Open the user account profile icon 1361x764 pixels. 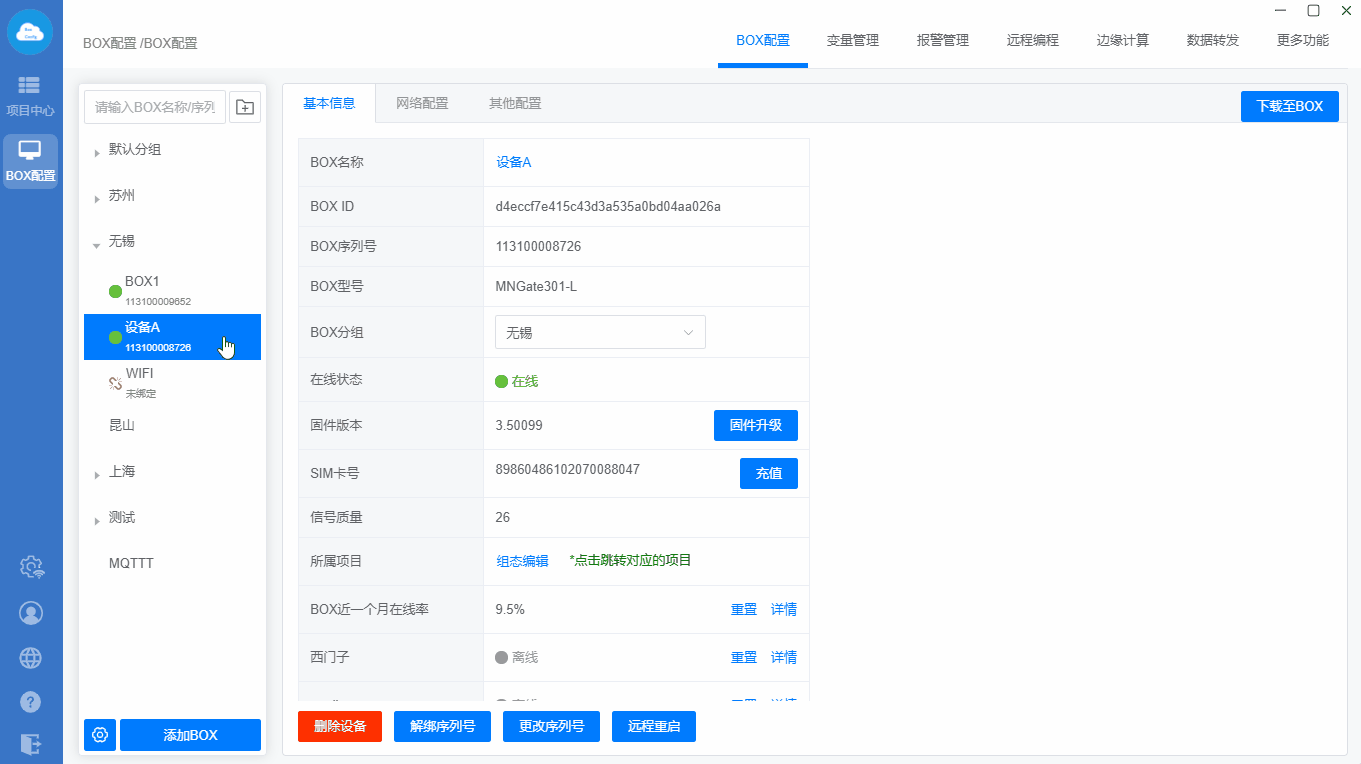(x=31, y=612)
